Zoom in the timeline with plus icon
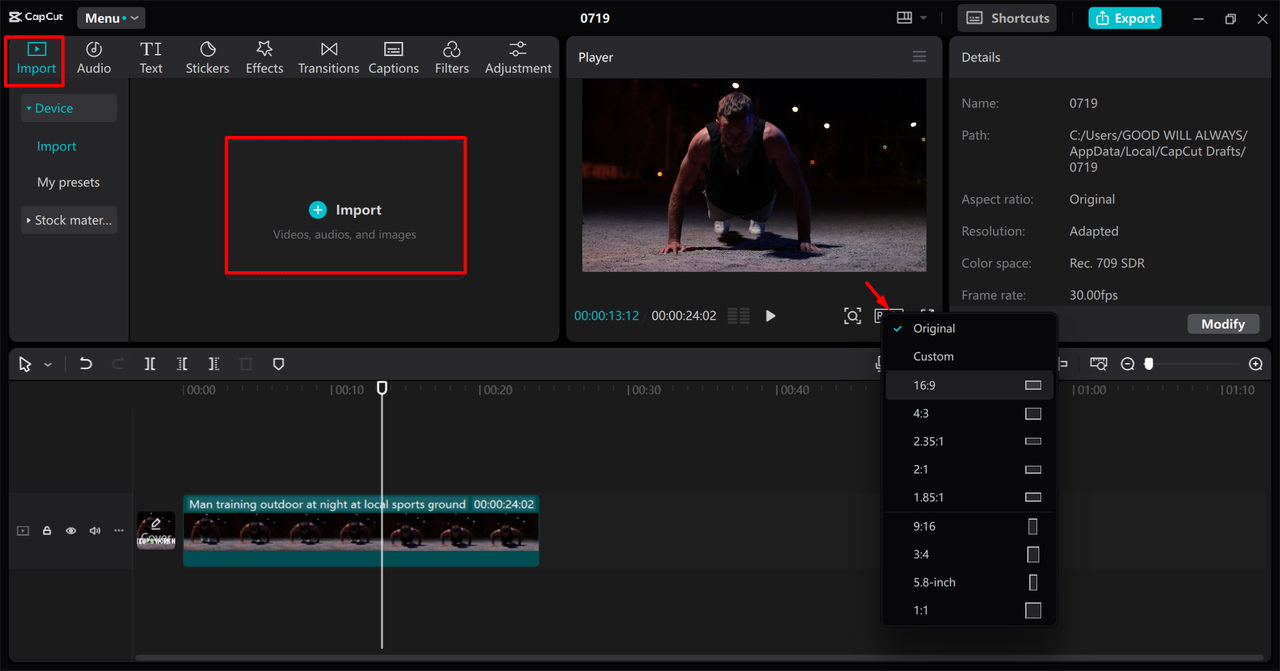The image size is (1280, 671). pyautogui.click(x=1256, y=364)
